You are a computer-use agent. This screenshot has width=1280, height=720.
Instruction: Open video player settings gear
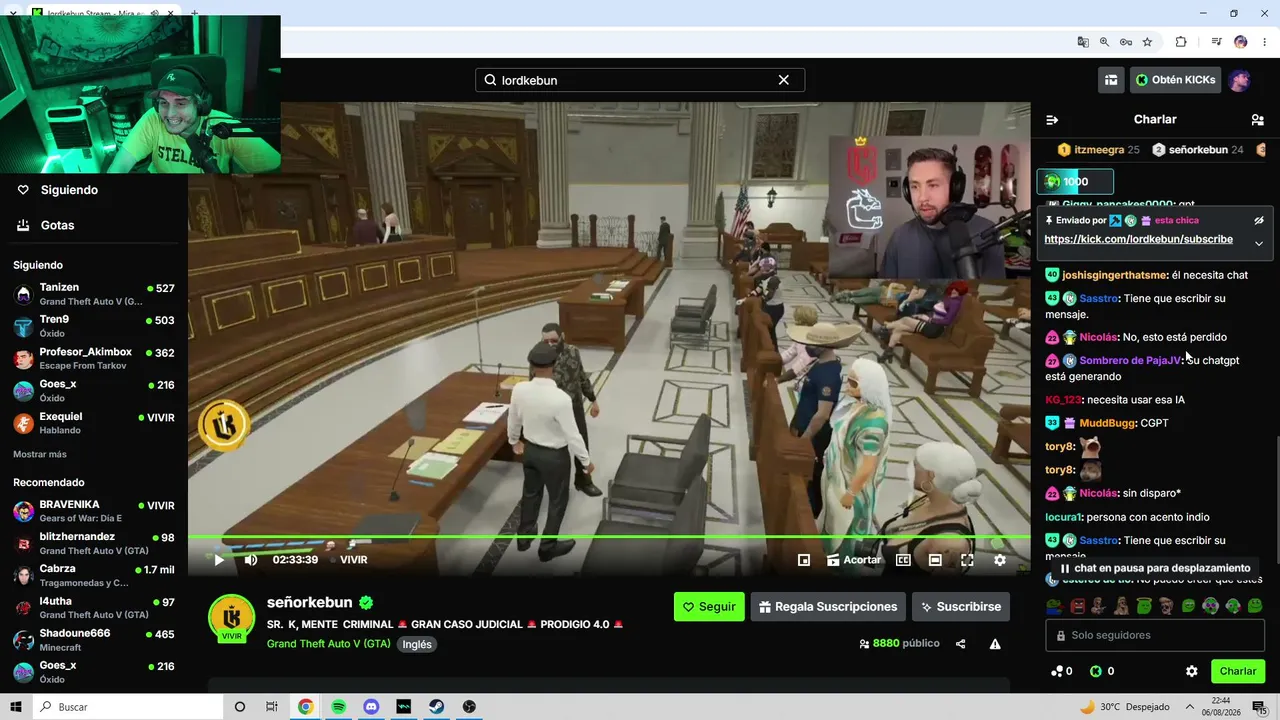coord(1000,560)
